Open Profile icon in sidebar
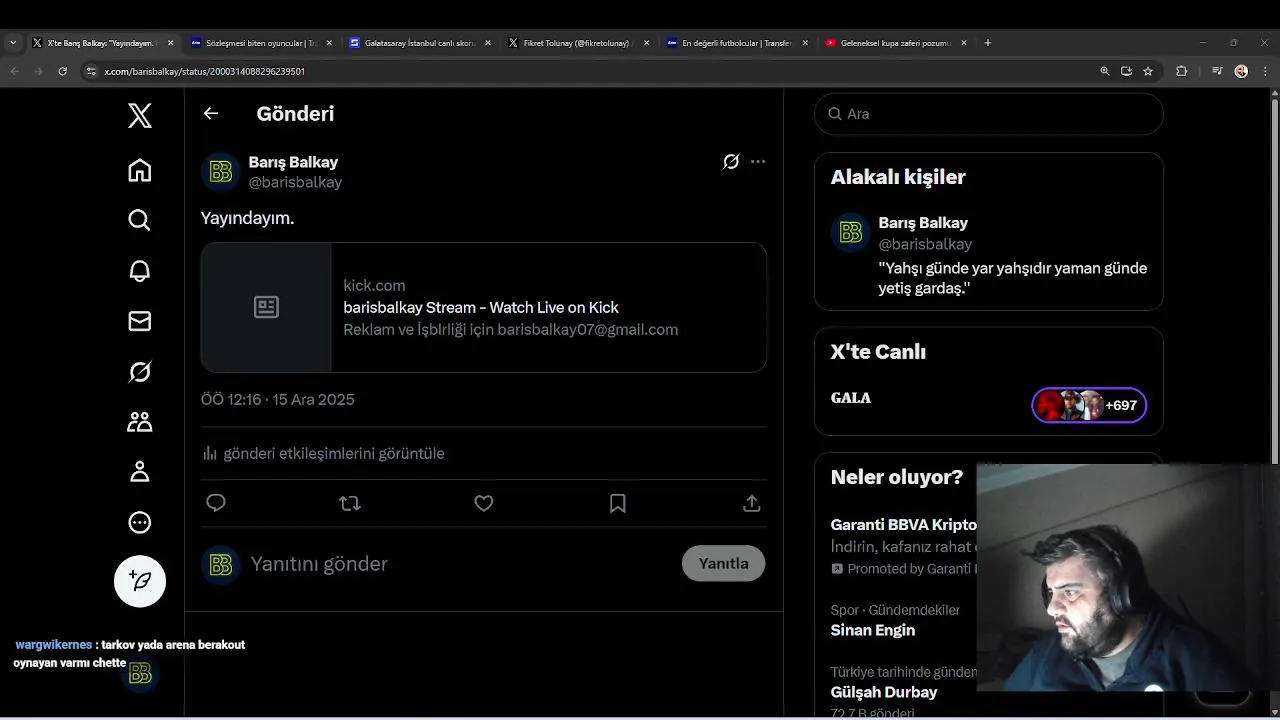The image size is (1280, 720). coord(140,472)
